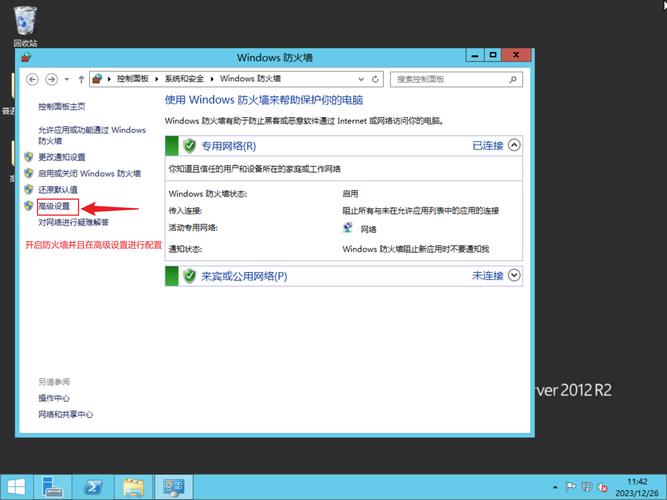
Task: Click 未连接 status text
Action: coord(487,276)
